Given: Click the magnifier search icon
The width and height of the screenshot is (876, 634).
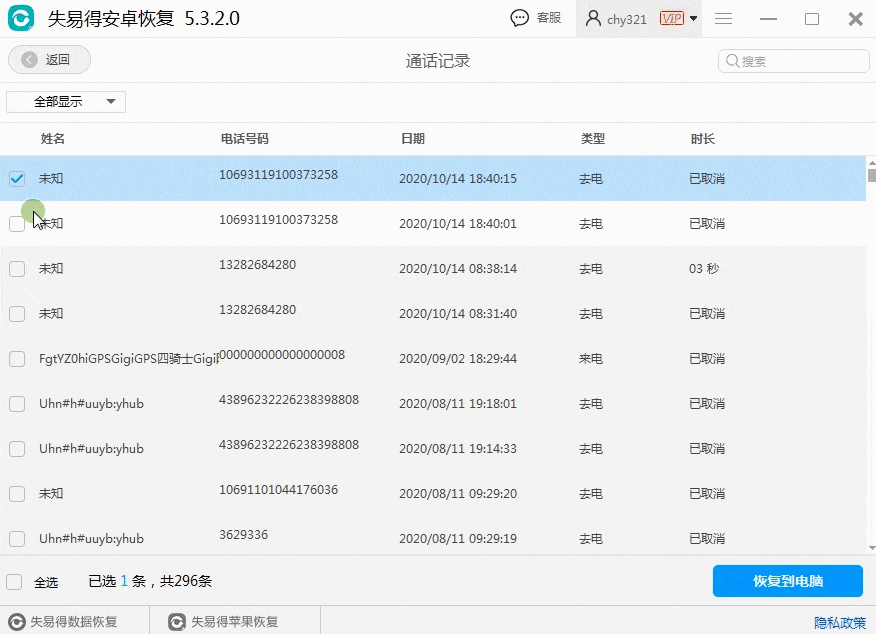Looking at the screenshot, I should pyautogui.click(x=732, y=60).
